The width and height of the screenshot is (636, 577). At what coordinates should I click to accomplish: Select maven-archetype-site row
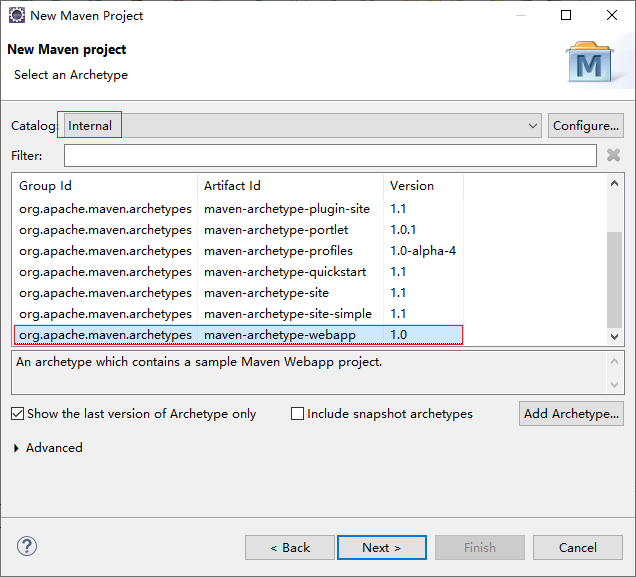coord(238,293)
